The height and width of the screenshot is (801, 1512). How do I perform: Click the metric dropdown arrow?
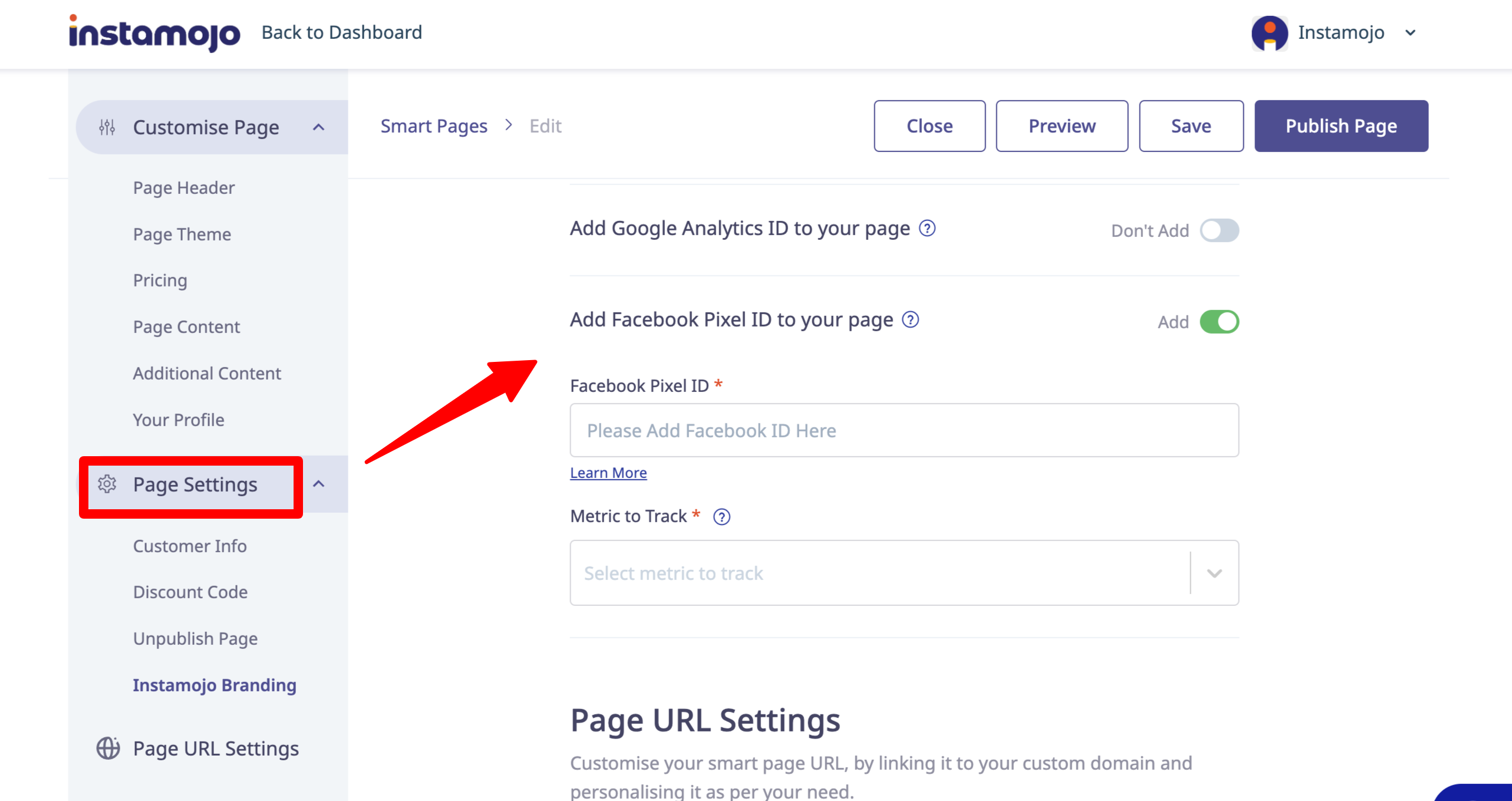coord(1214,573)
